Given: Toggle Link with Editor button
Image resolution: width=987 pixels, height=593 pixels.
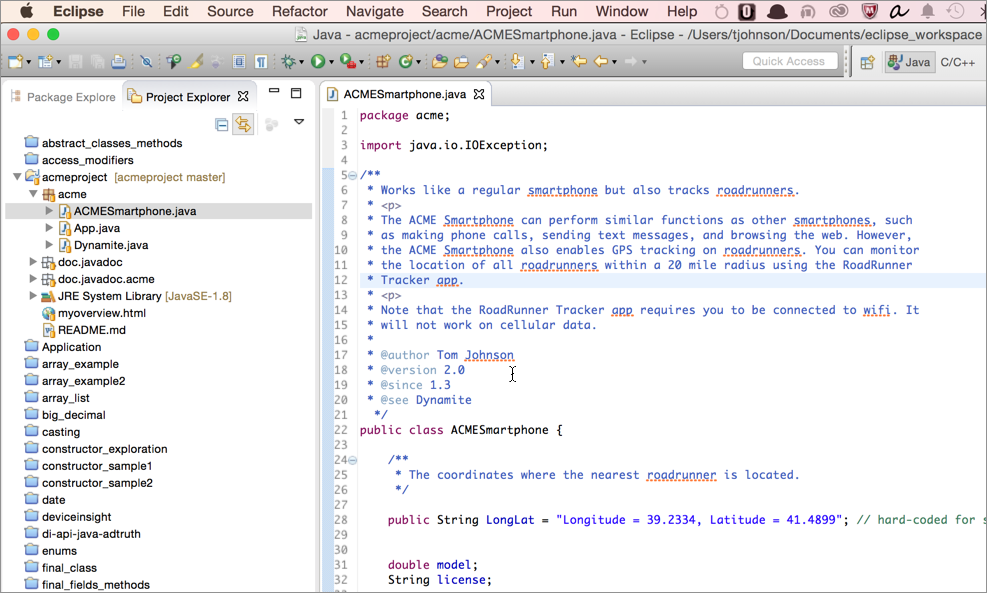Looking at the screenshot, I should tap(242, 125).
